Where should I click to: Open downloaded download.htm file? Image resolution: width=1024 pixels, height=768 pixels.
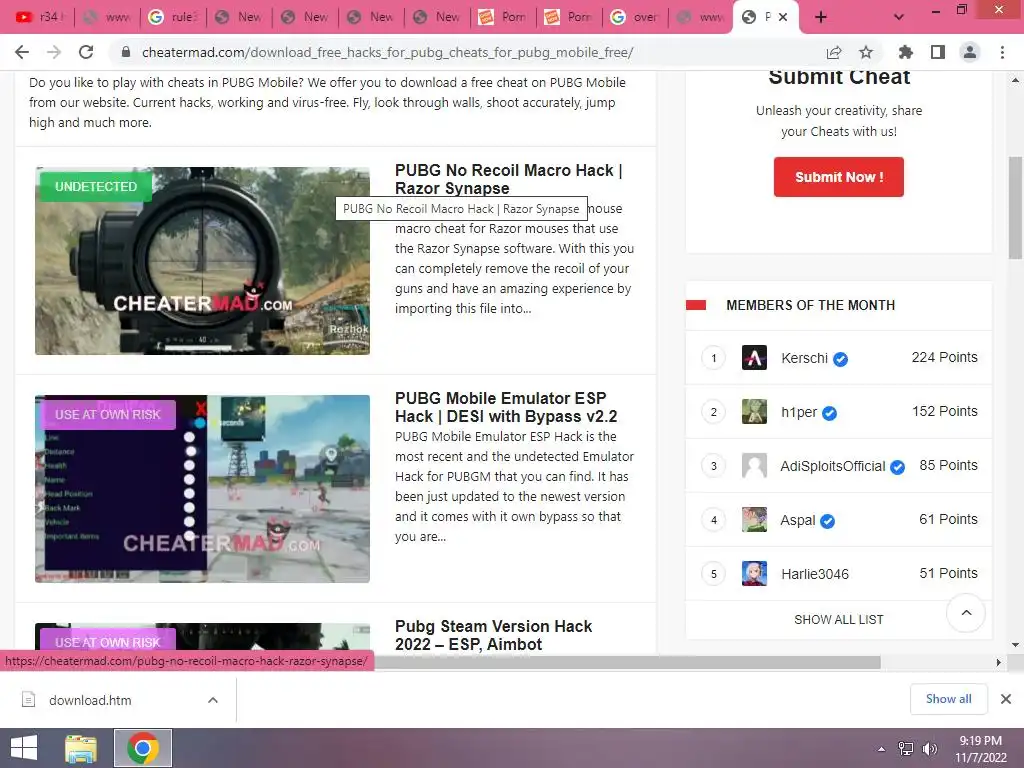tap(90, 700)
